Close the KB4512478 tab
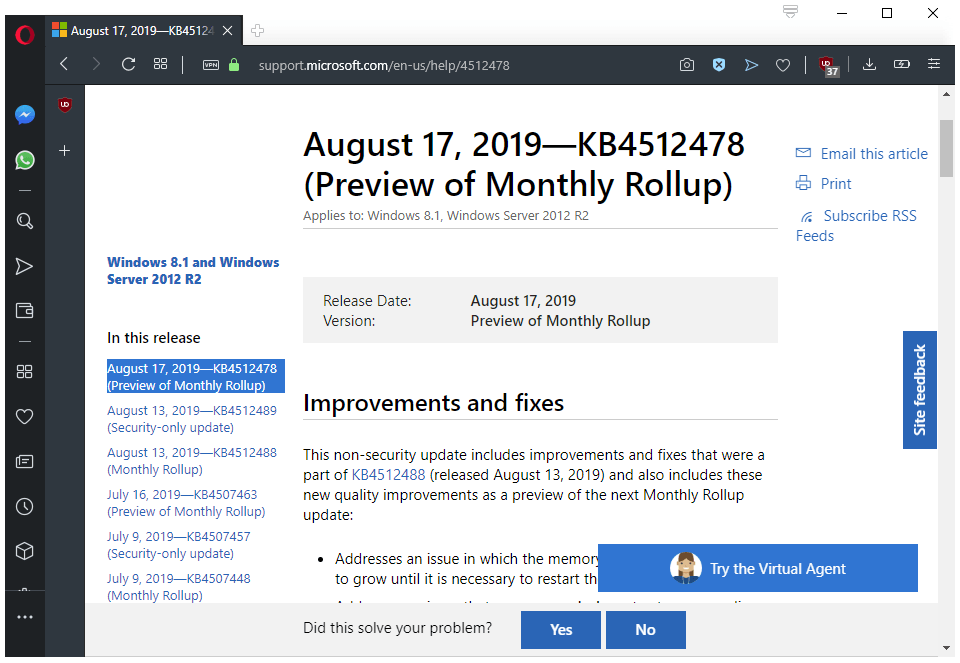 point(227,31)
